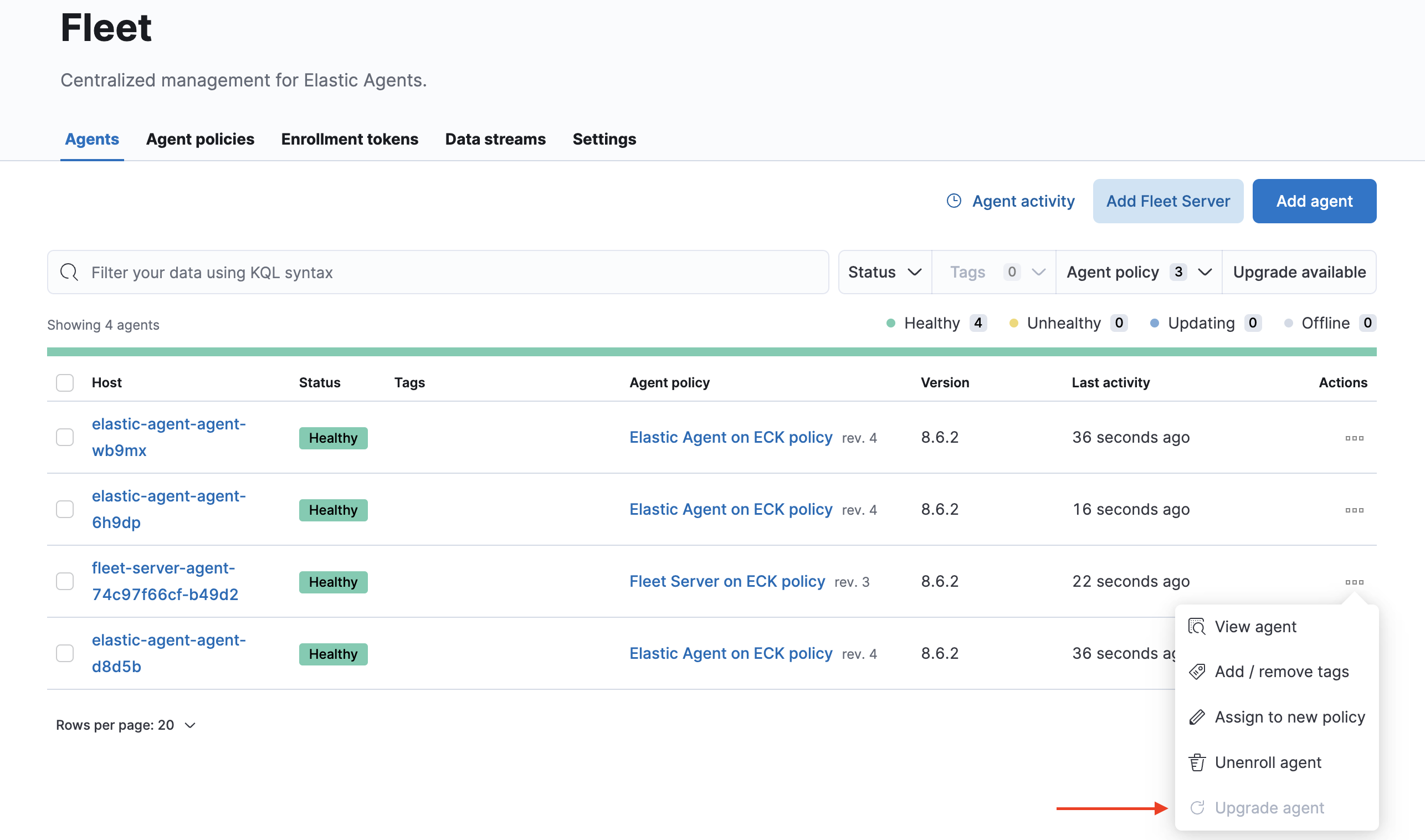Viewport: 1425px width, 840px height.
Task: Expand the Status filter dropdown
Action: coord(884,272)
